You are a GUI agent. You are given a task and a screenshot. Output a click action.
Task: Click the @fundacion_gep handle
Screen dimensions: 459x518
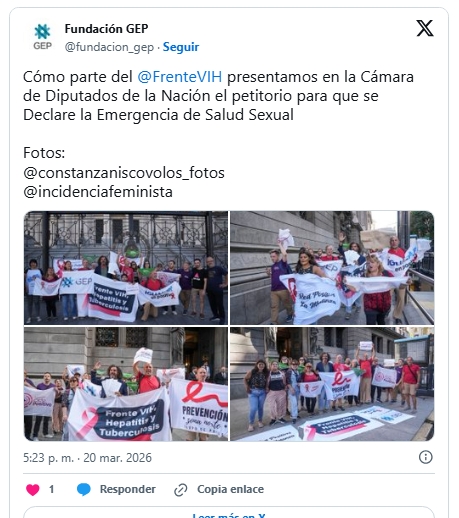(x=109, y=47)
